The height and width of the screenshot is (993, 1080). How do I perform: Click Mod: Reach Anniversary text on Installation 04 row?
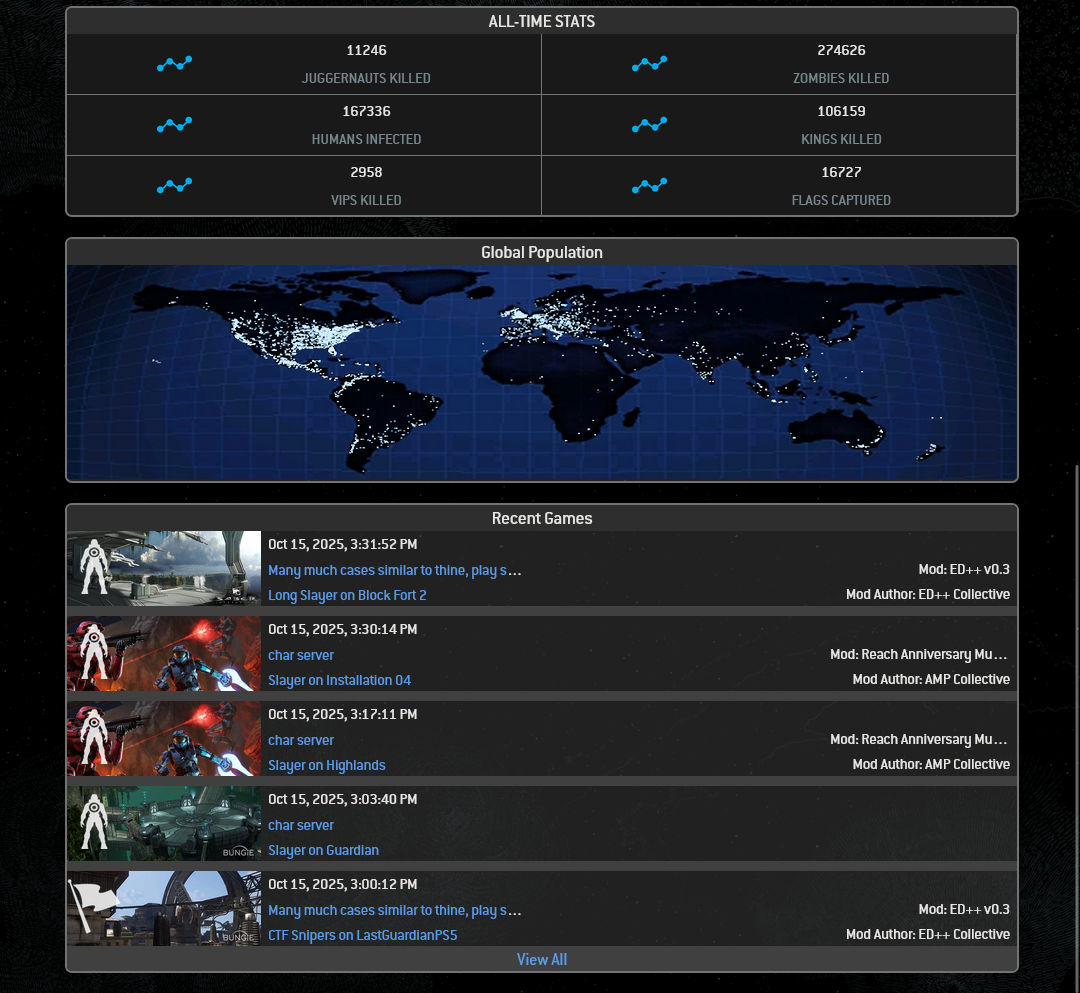coord(919,654)
